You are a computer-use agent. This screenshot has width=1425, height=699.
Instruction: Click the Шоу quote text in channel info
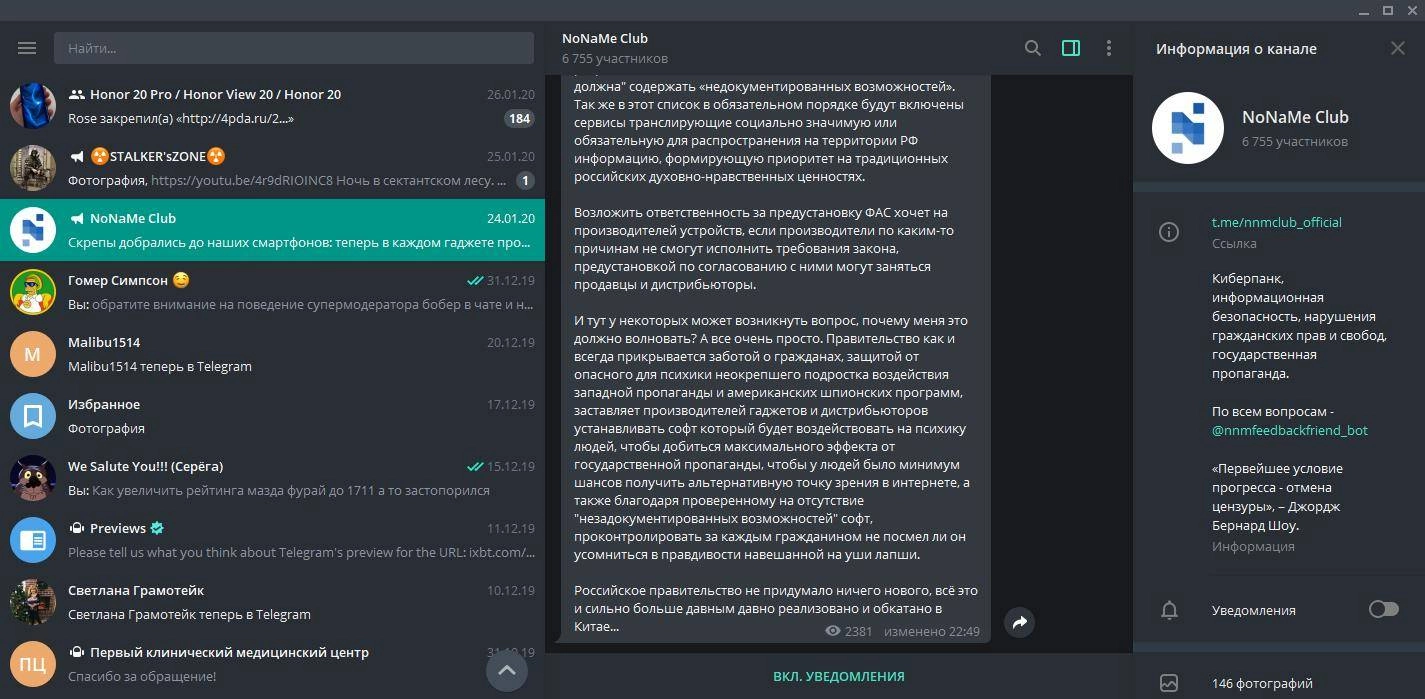tap(1277, 497)
